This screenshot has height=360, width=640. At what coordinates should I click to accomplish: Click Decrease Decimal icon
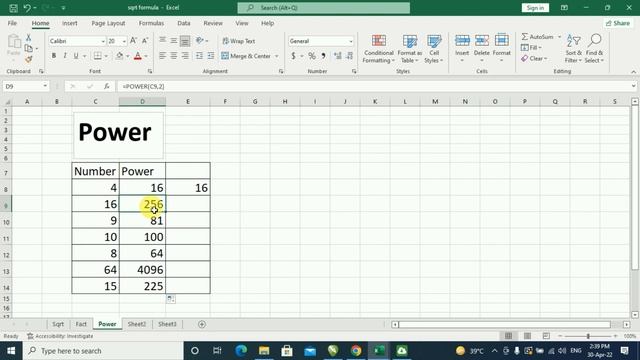click(349, 56)
